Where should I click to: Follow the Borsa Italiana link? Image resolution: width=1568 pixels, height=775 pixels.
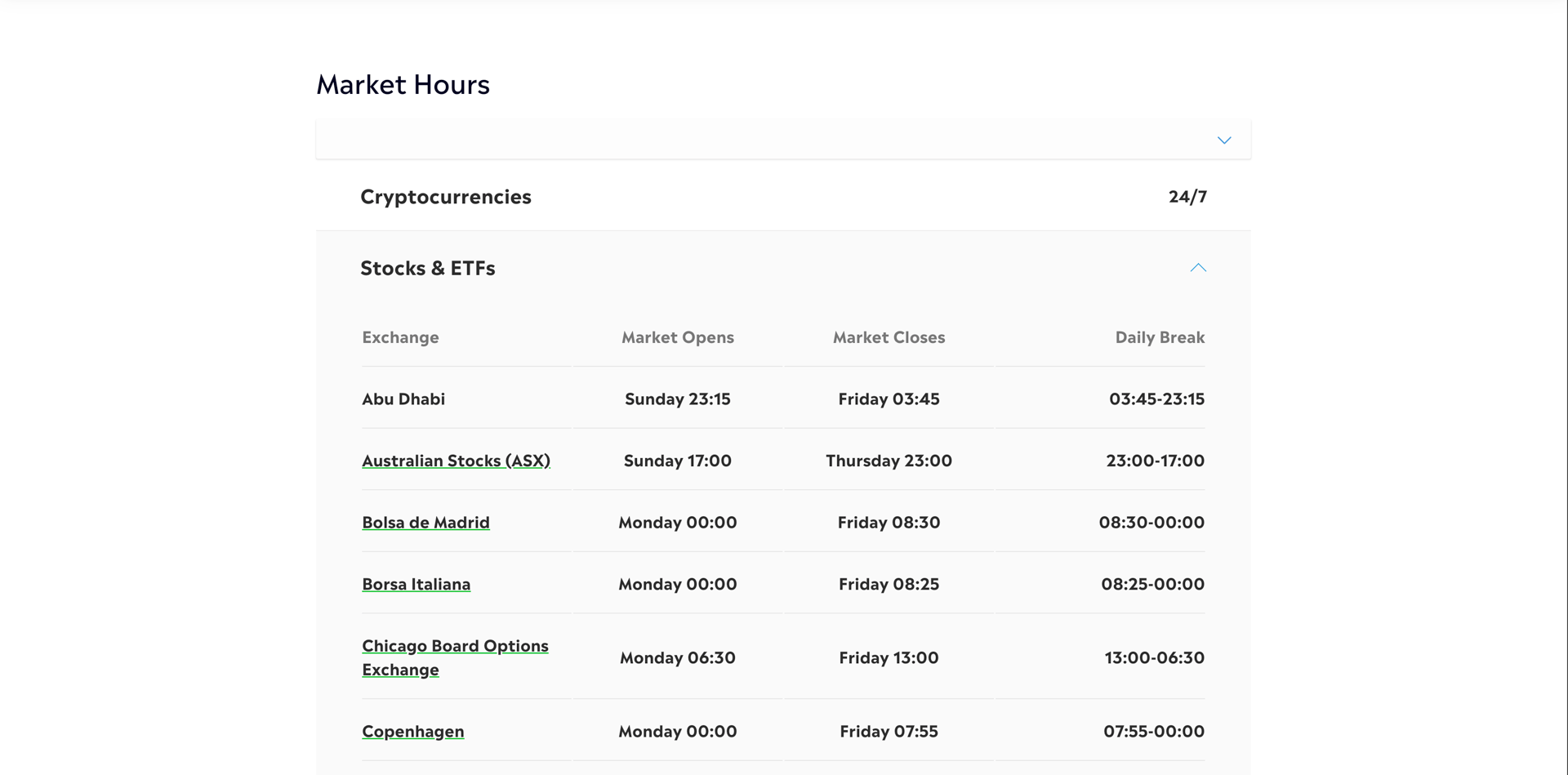pos(416,585)
